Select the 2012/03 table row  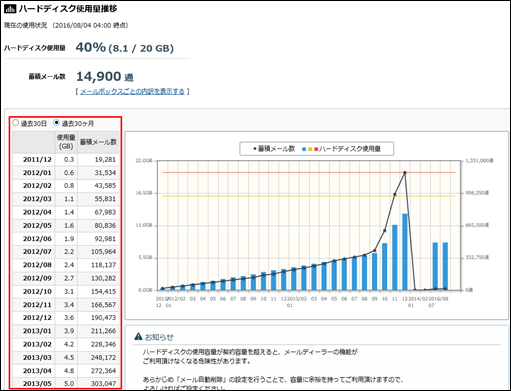(x=66, y=199)
